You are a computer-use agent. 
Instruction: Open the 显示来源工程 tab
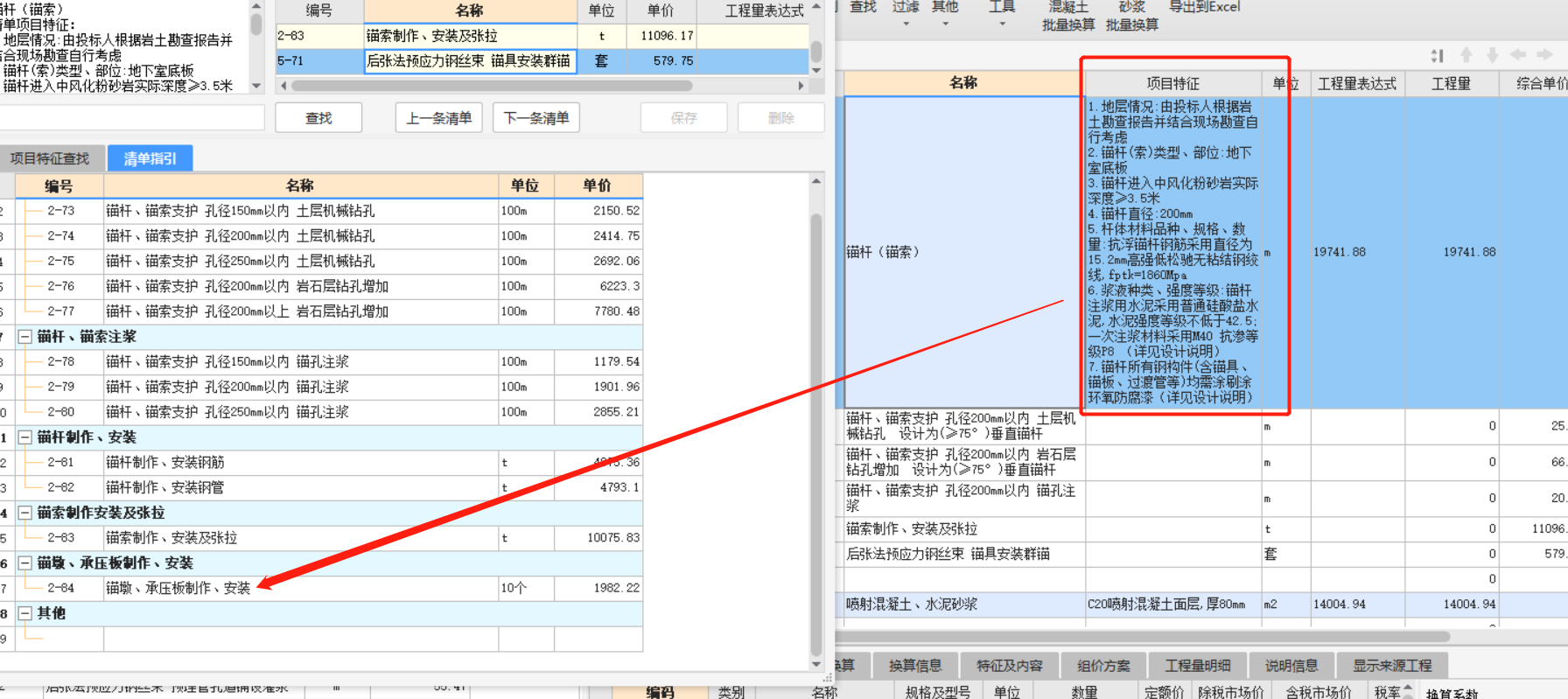click(x=1392, y=666)
